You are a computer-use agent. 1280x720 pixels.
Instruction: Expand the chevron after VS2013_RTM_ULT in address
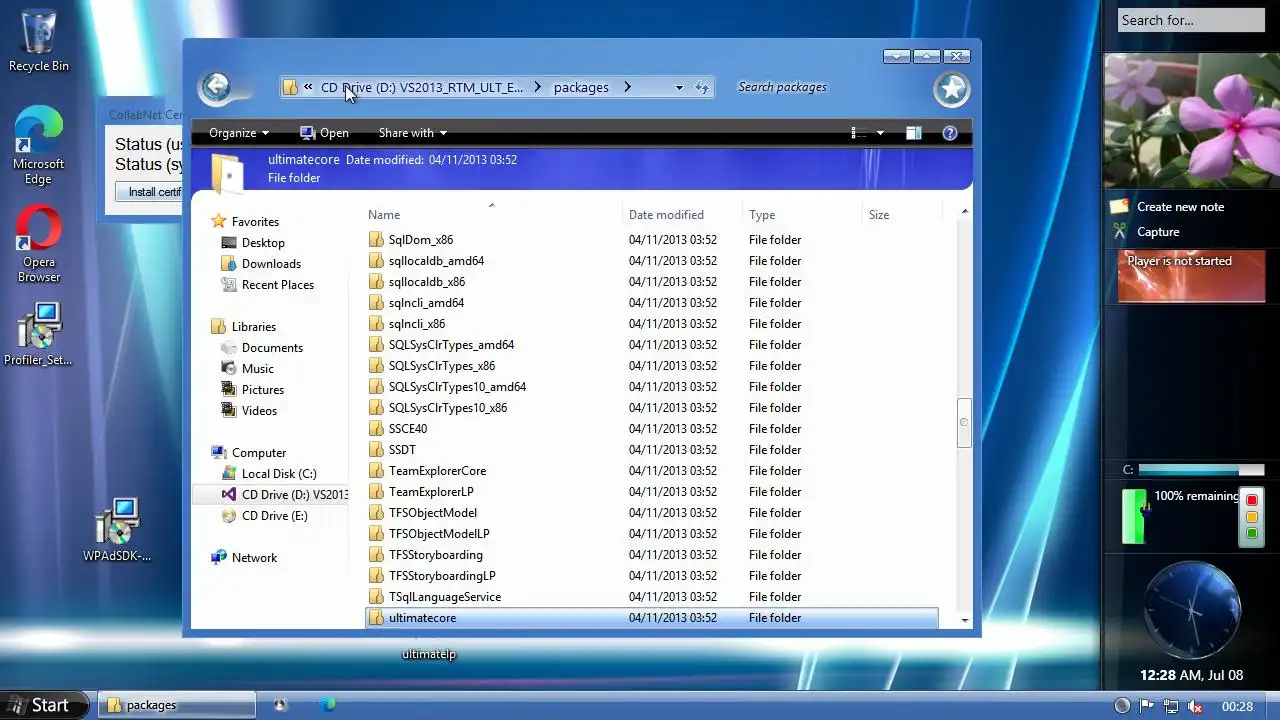click(x=538, y=87)
